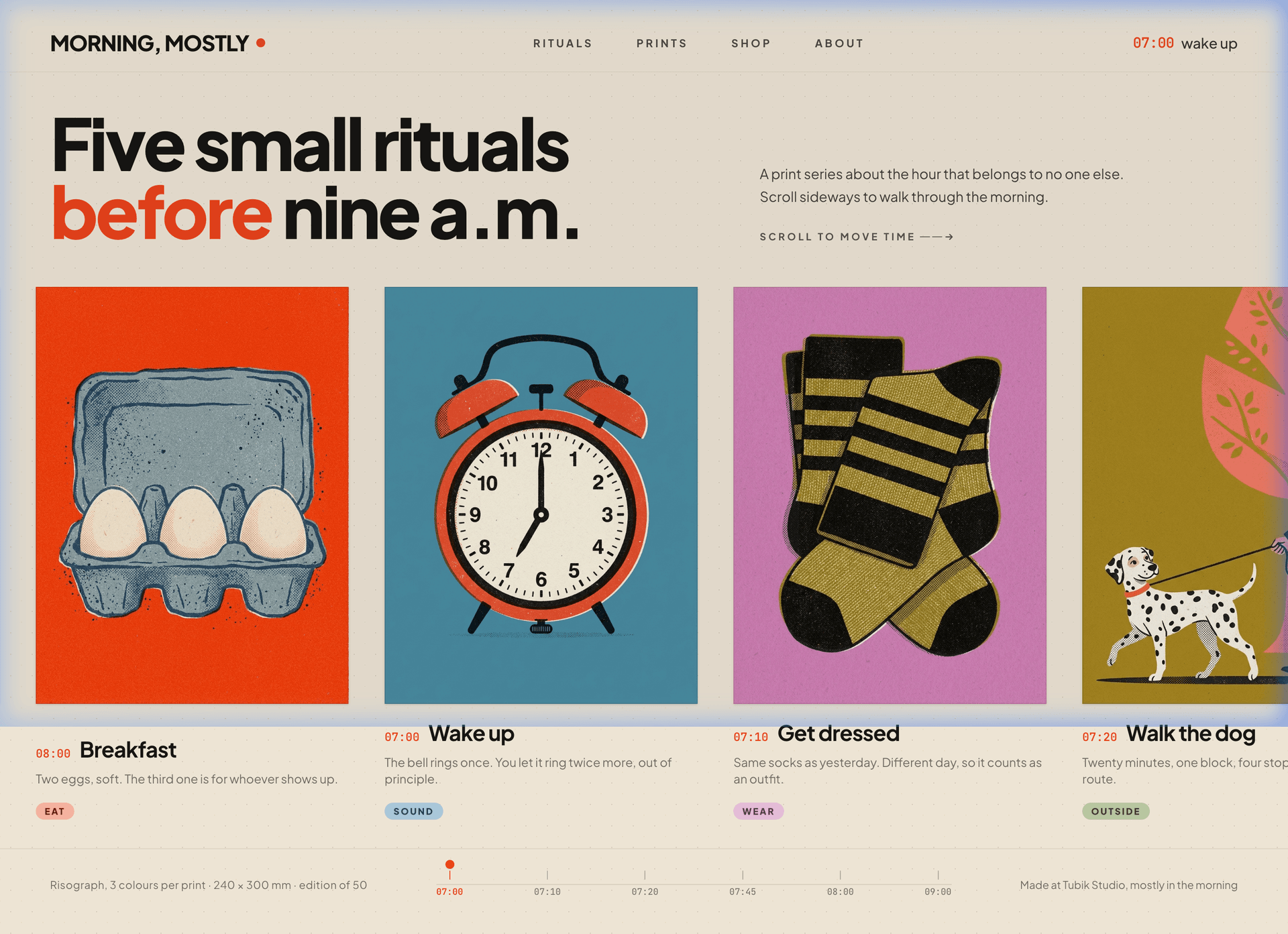Open the alarm clock Wake up print

541,495
